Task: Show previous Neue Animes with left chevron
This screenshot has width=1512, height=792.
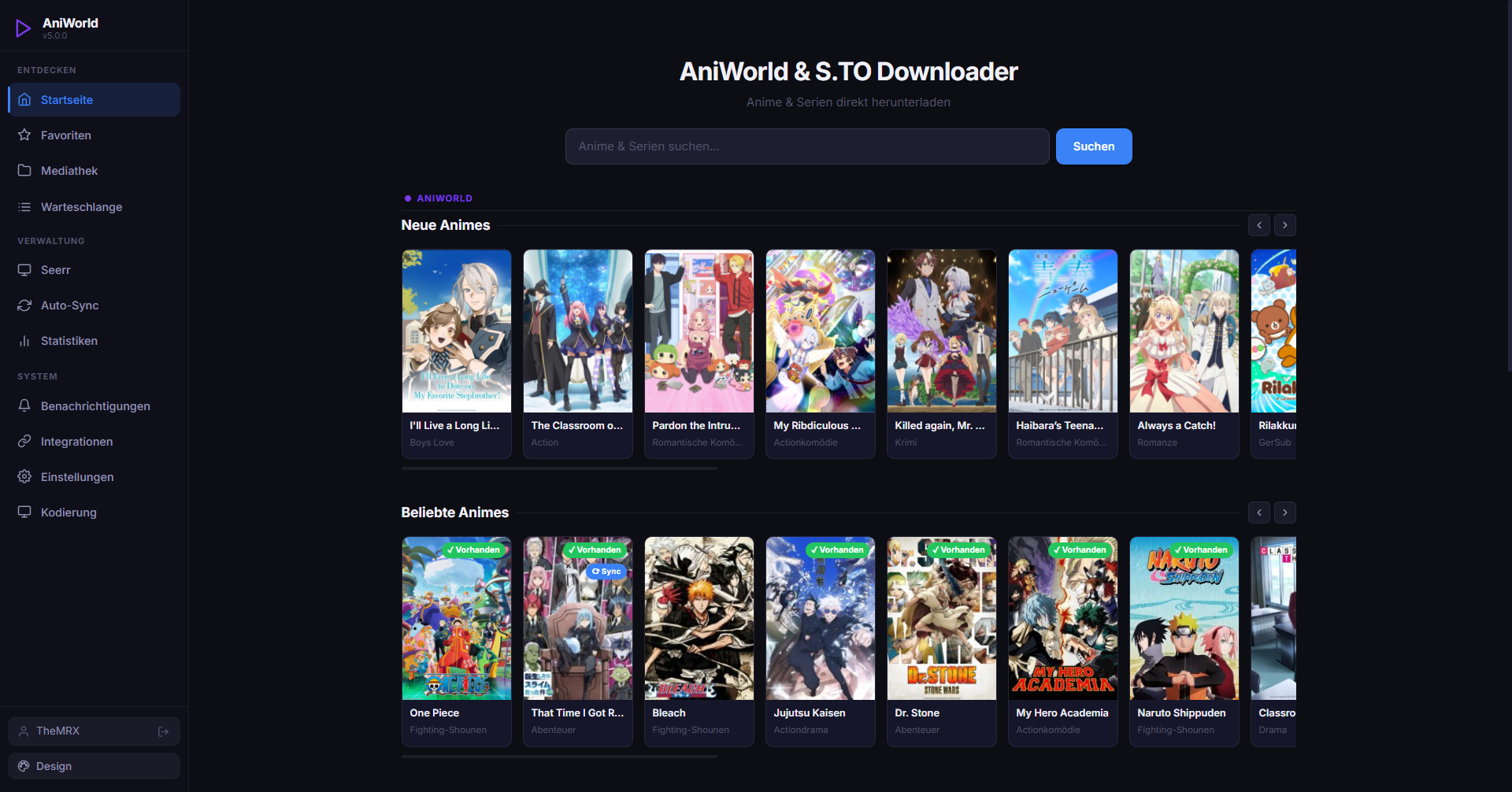Action: tap(1259, 225)
